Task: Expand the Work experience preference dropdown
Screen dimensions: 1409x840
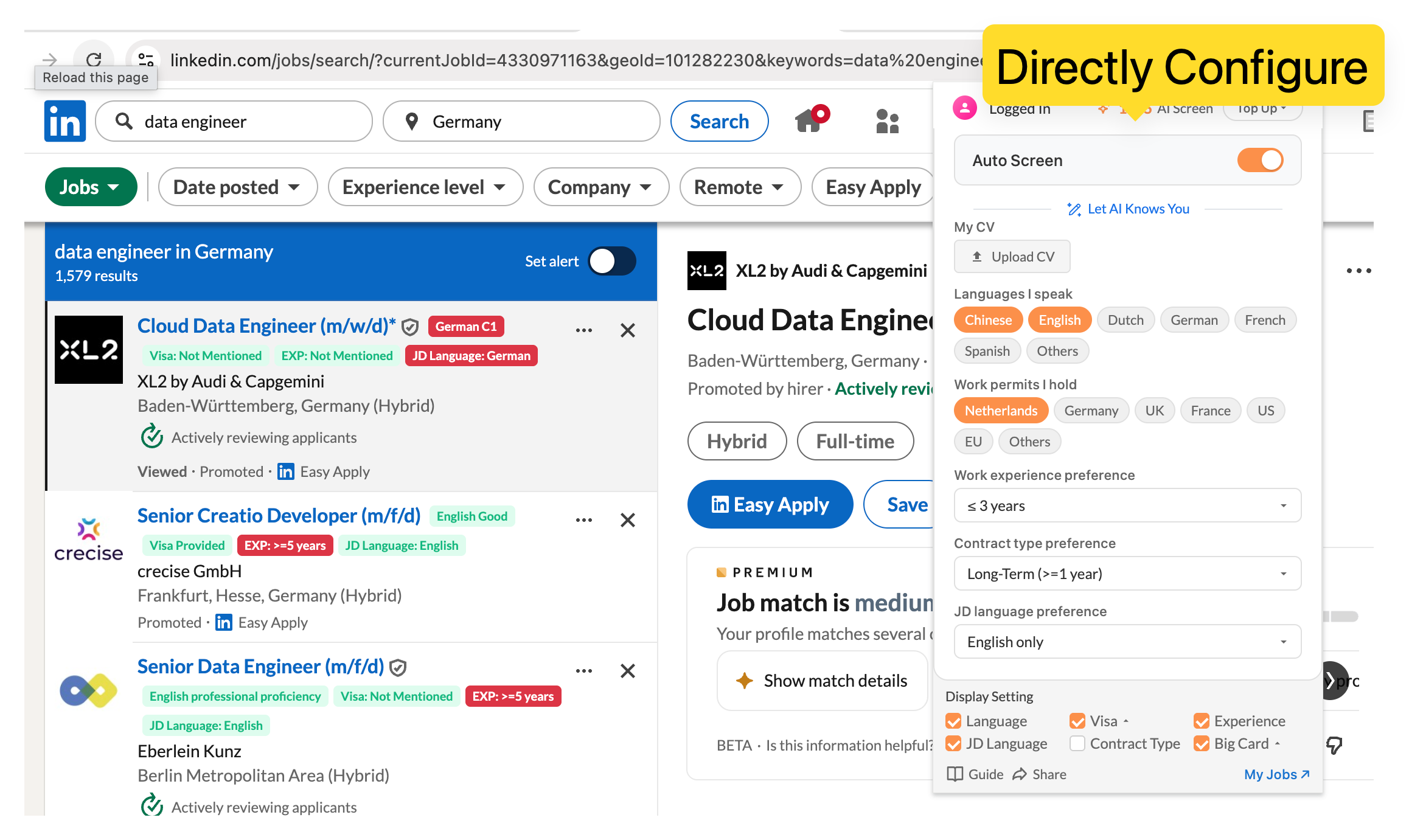Action: pyautogui.click(x=1127, y=505)
